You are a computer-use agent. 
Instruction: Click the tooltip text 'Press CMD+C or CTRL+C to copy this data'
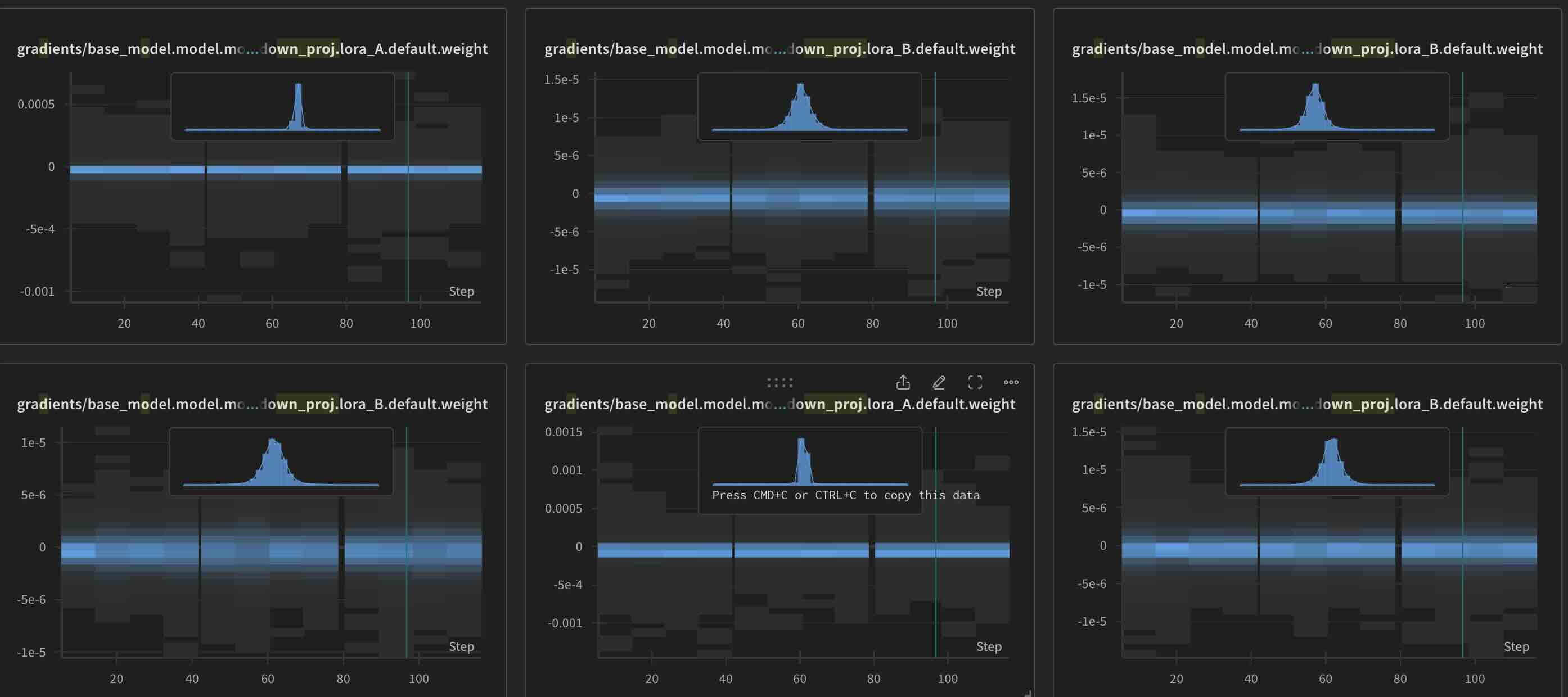845,495
